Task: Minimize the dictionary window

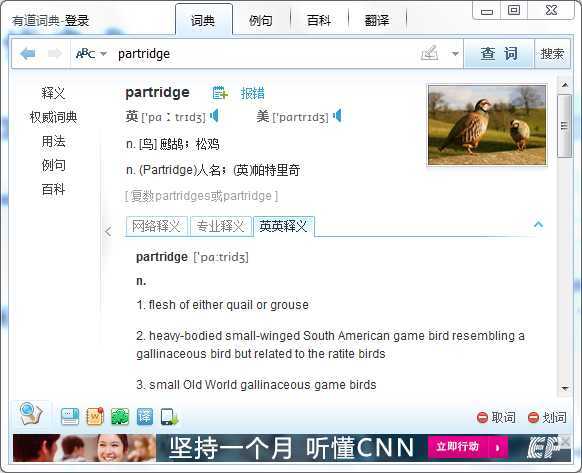Action: [487, 11]
